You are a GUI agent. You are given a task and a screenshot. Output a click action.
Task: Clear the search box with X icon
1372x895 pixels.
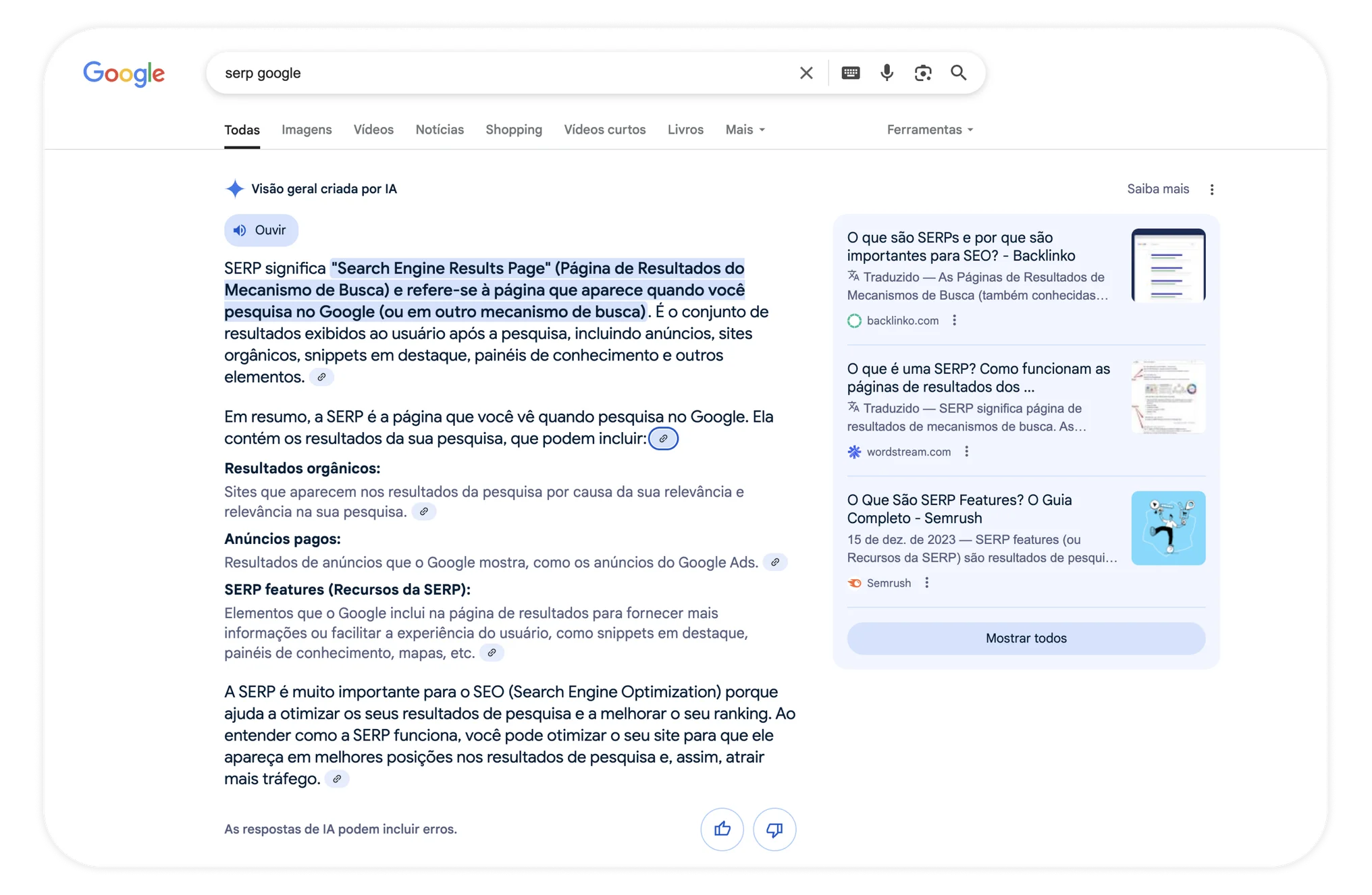[x=806, y=73]
